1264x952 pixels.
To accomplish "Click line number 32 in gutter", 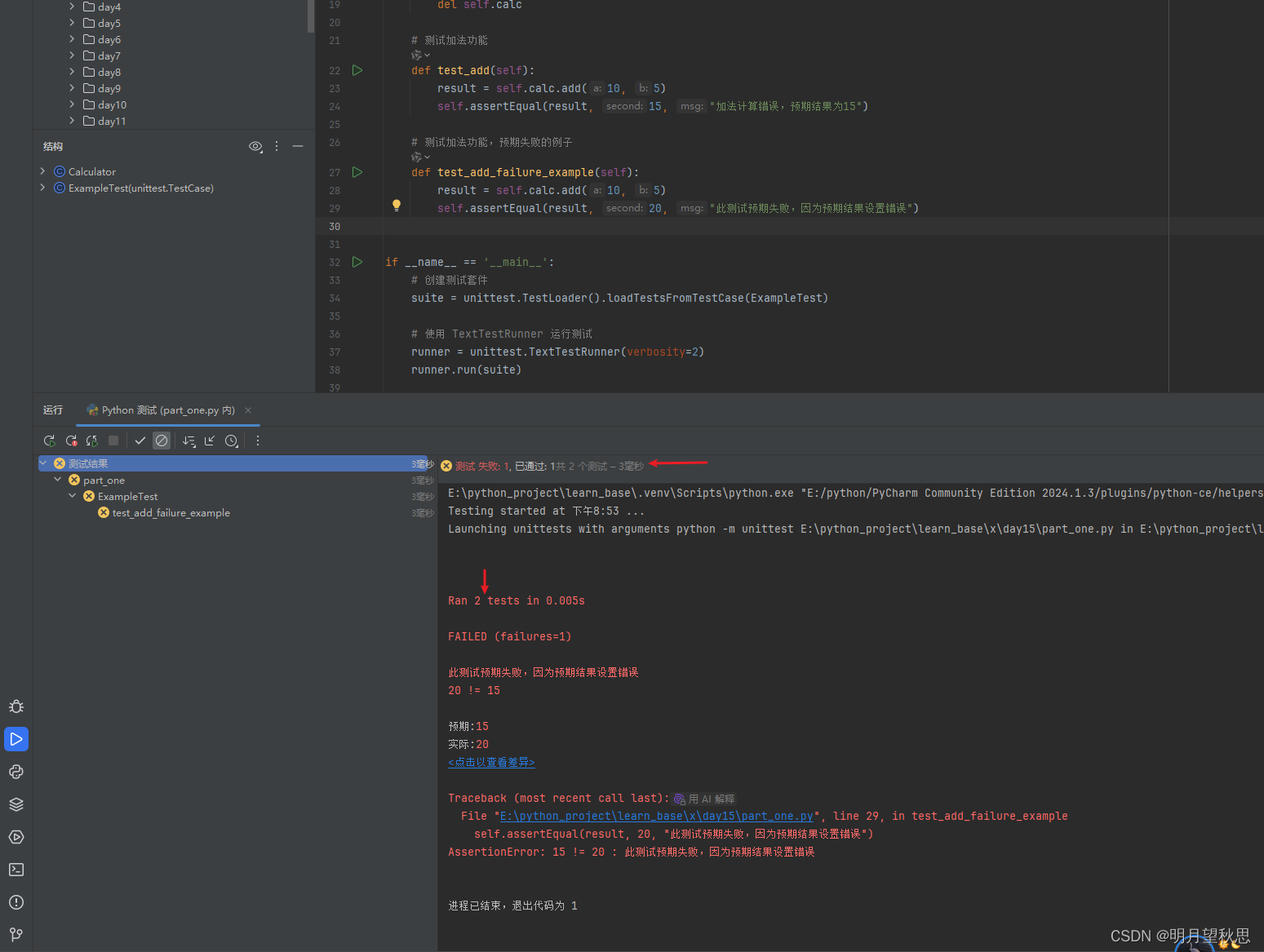I will [335, 263].
